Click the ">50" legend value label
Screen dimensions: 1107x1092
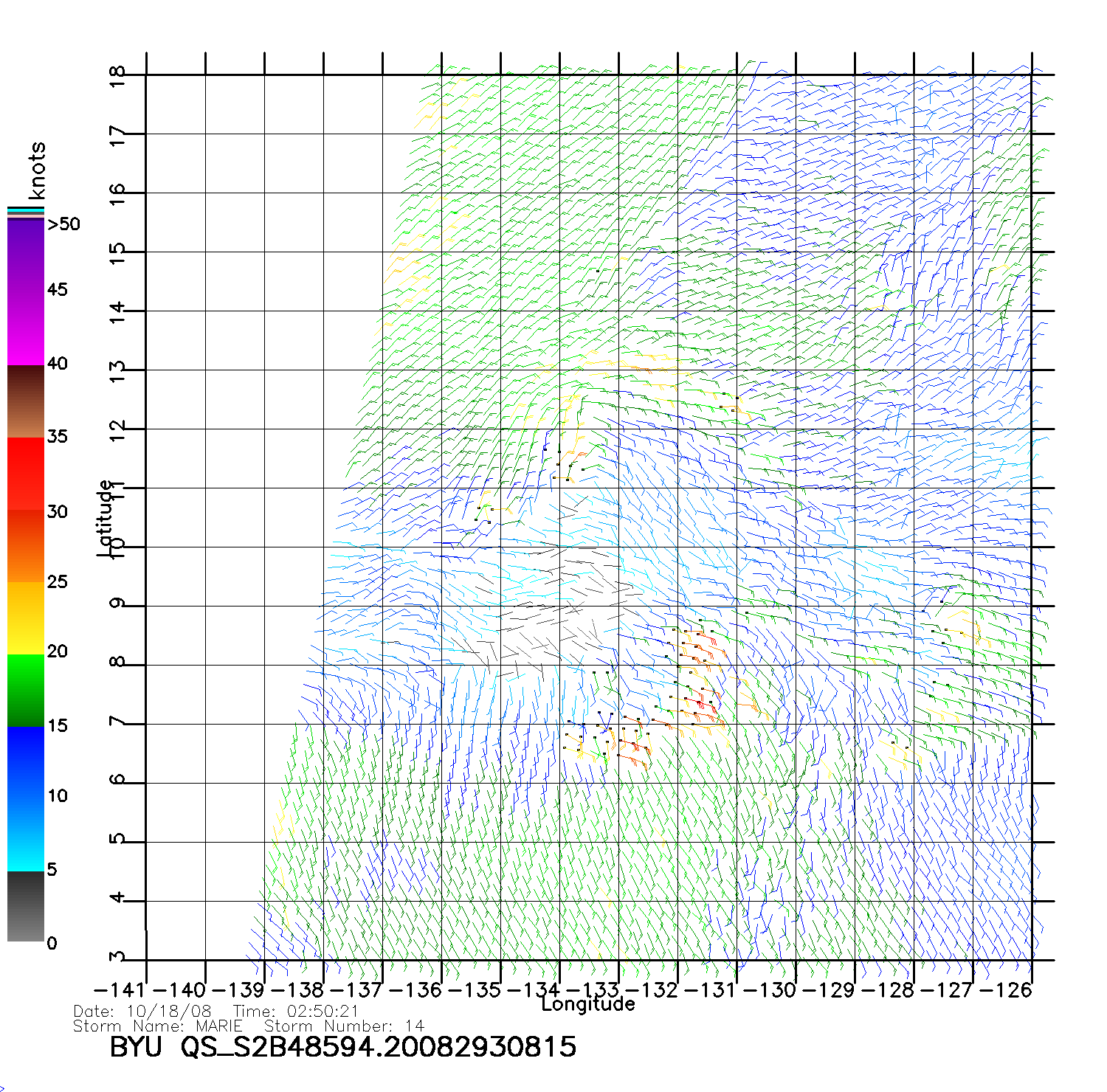63,224
